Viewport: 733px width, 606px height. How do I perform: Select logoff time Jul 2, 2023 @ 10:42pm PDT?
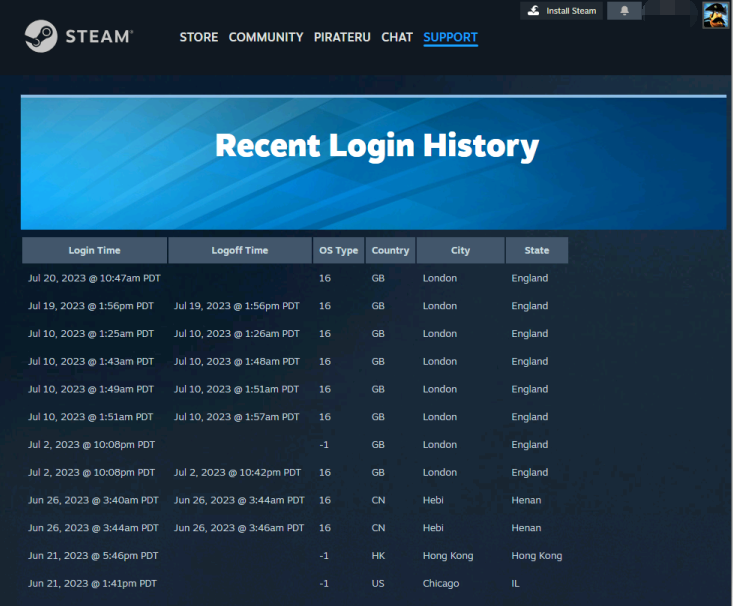point(237,473)
